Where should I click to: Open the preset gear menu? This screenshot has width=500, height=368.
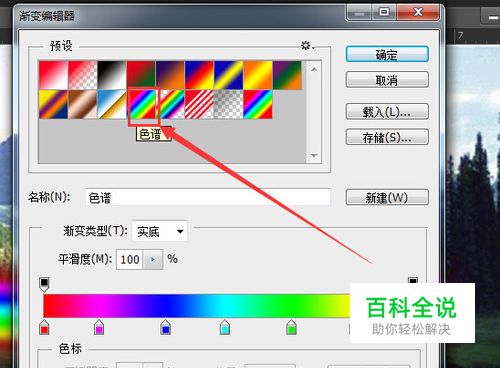pyautogui.click(x=307, y=46)
